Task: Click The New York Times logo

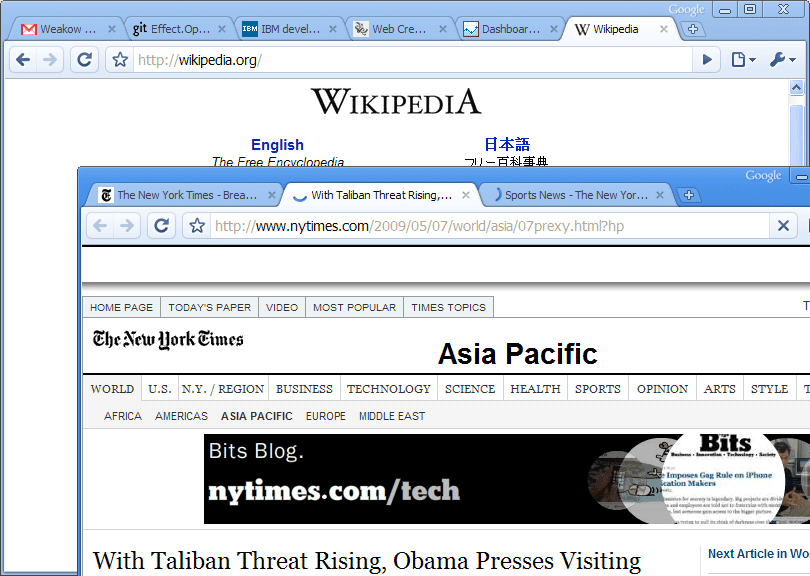Action: [168, 339]
